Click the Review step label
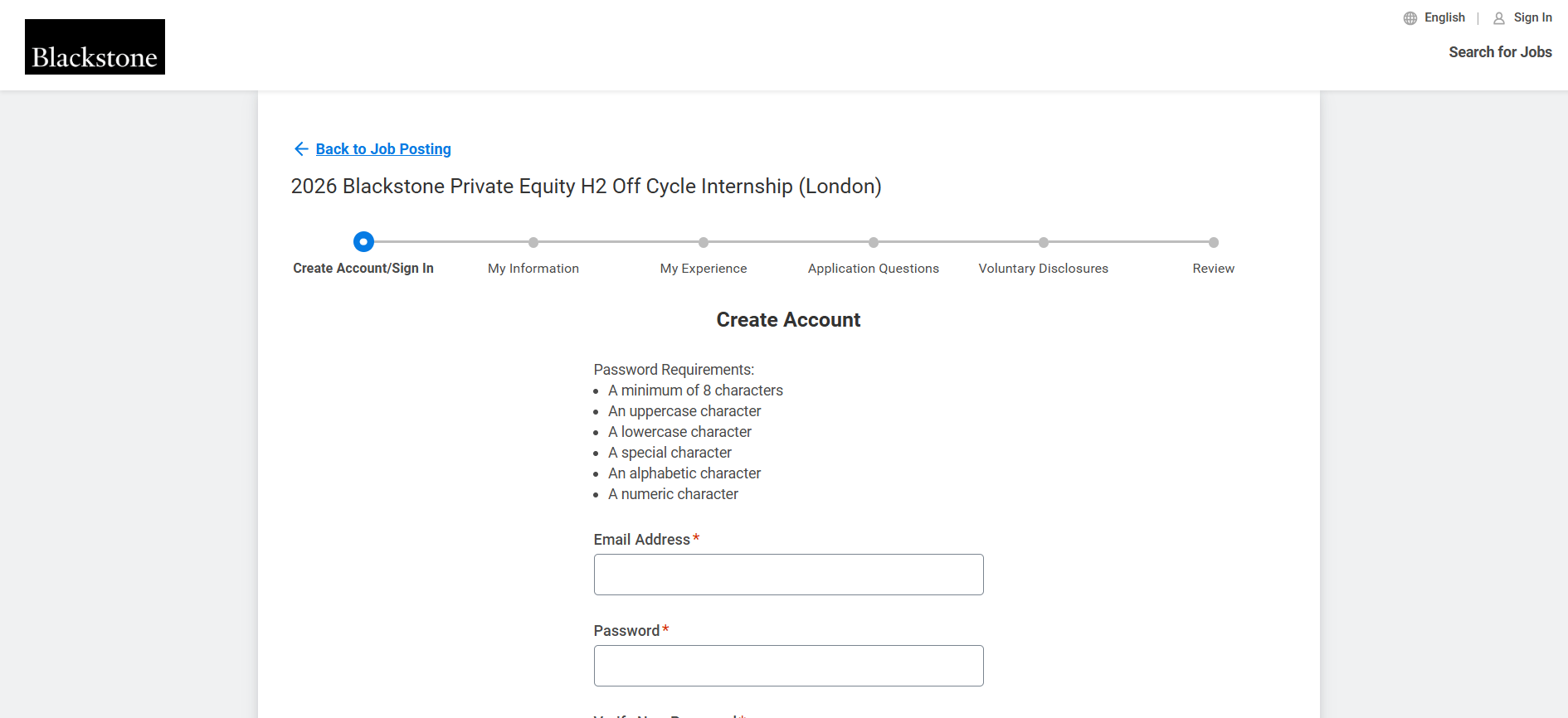 point(1214,269)
